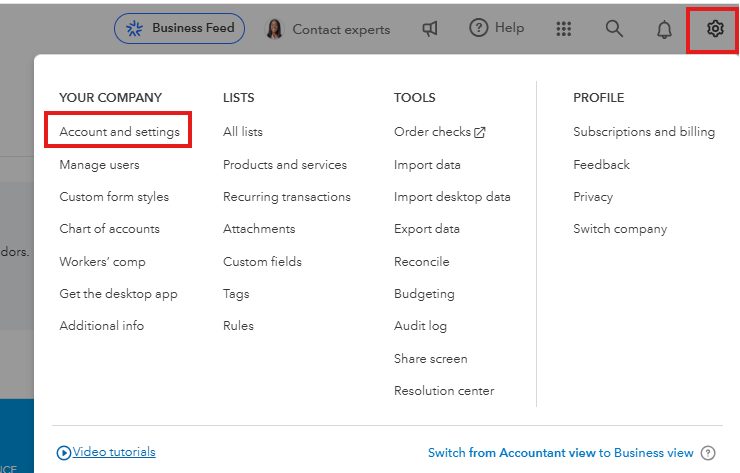This screenshot has height=473, width=740.
Task: Click the search magnifier icon
Action: click(614, 29)
